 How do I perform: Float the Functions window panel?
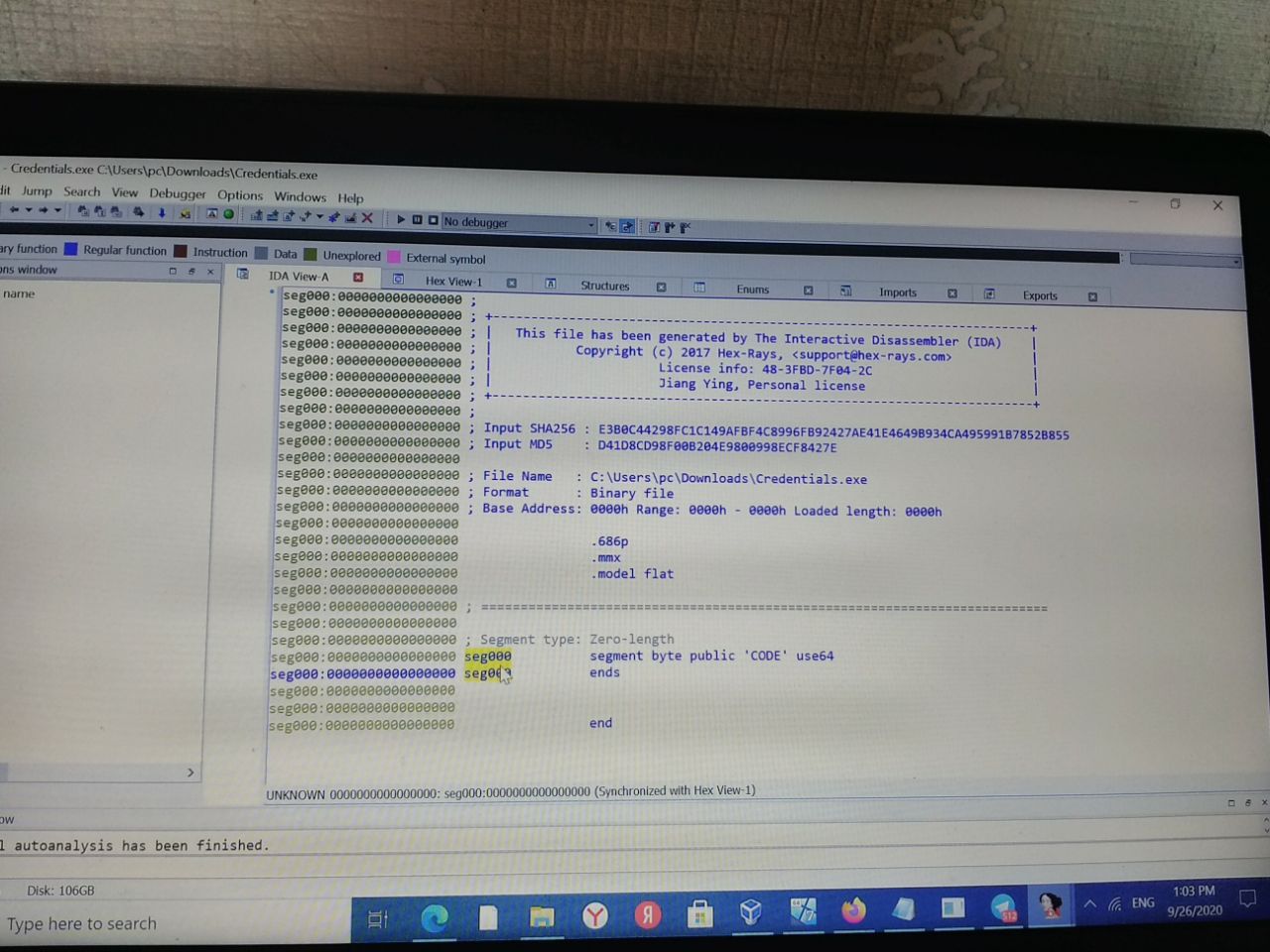(191, 271)
